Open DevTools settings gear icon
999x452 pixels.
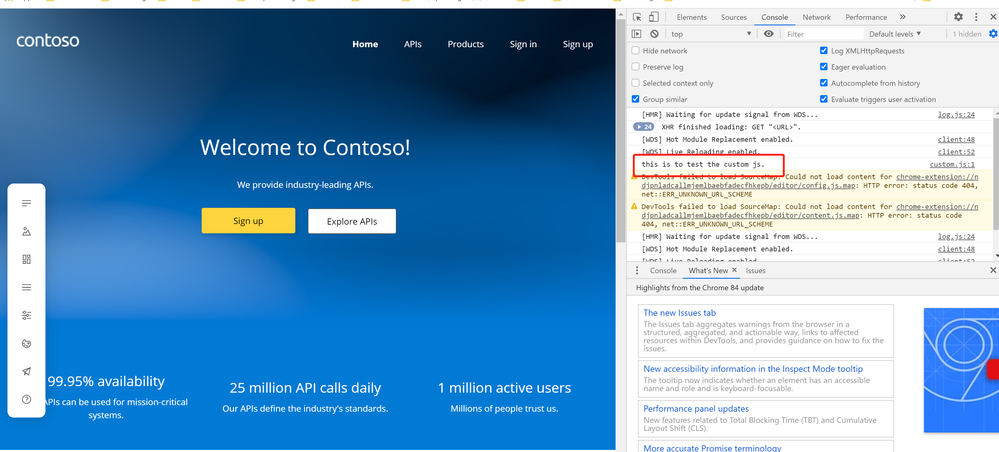(958, 17)
